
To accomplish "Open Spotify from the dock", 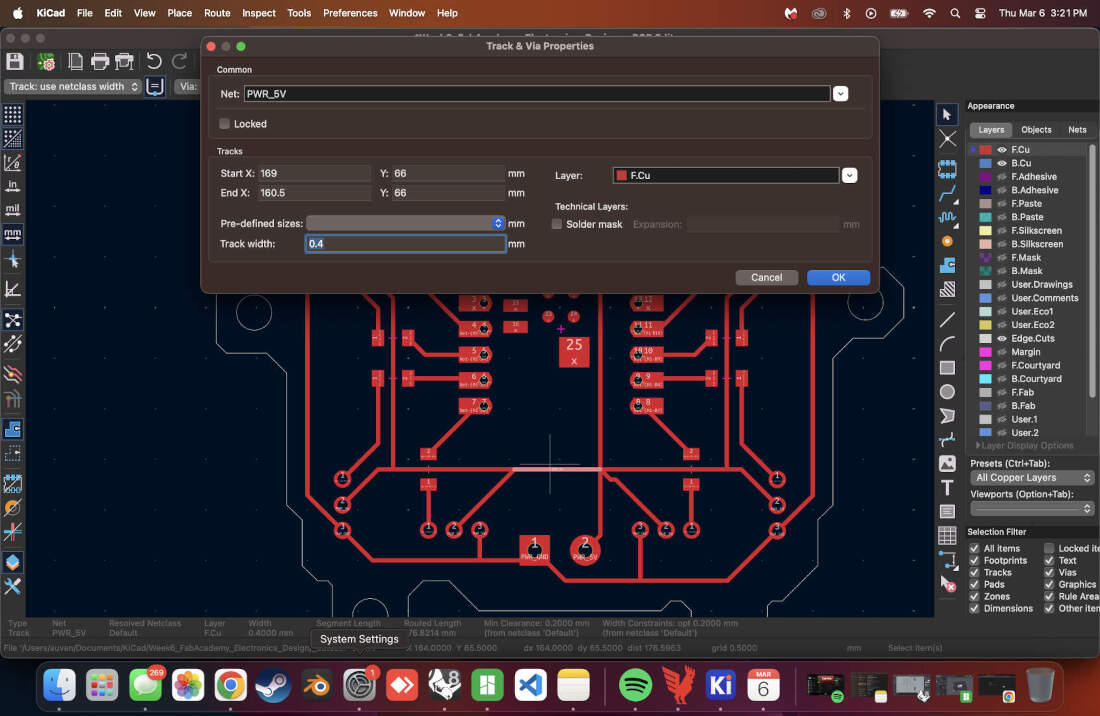I will click(x=636, y=685).
